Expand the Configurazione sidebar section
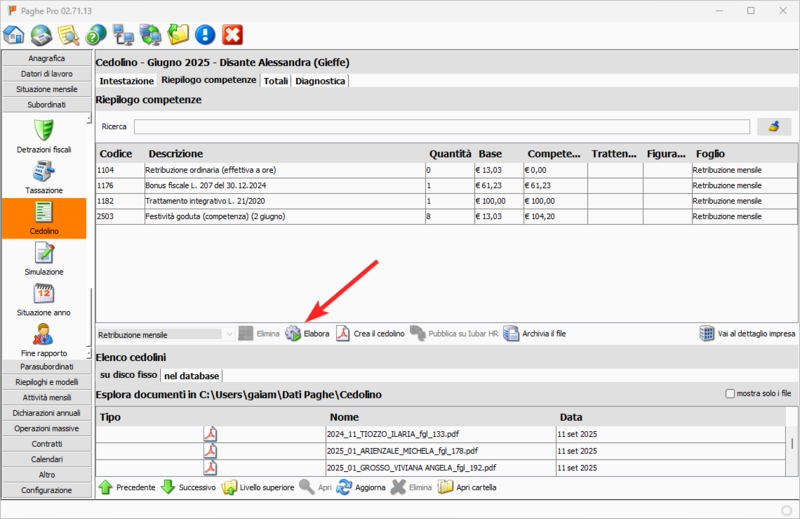 pyautogui.click(x=47, y=490)
